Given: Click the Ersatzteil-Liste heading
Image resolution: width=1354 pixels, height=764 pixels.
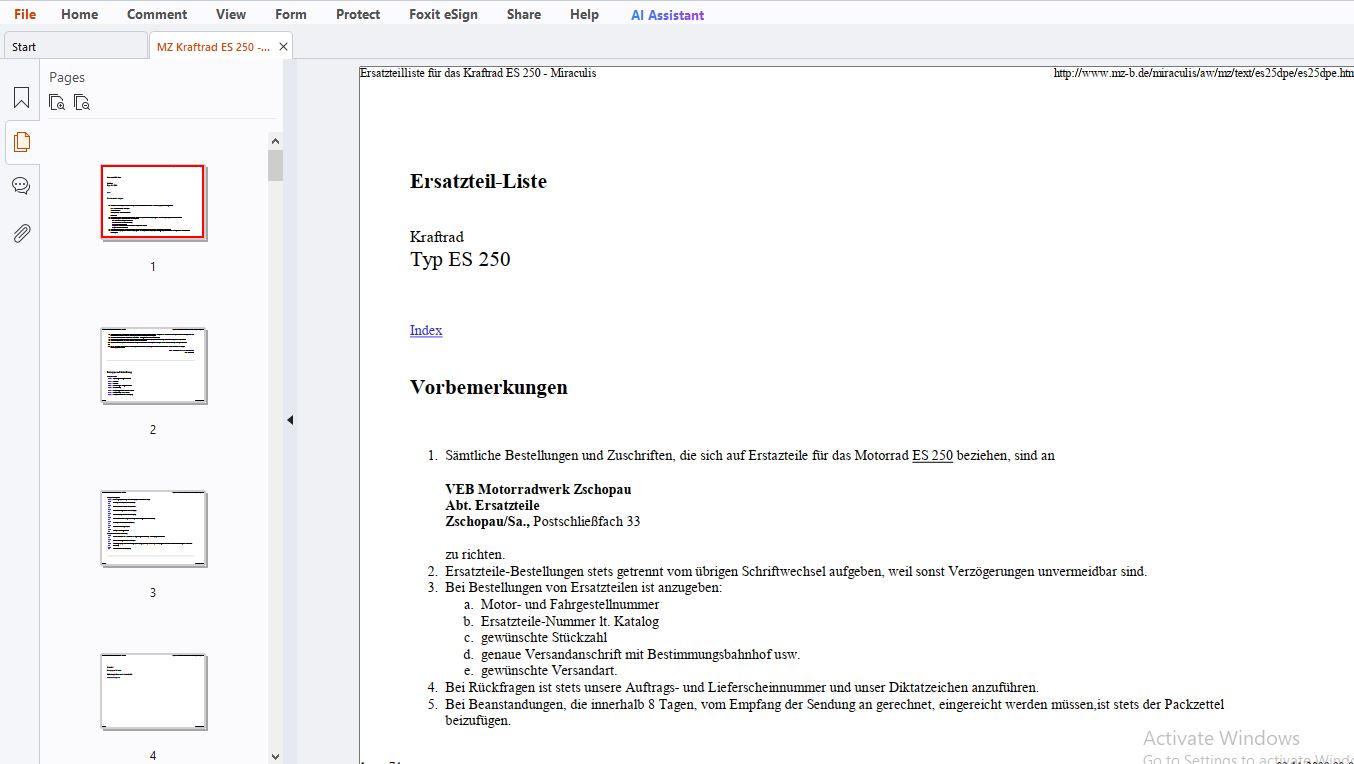Looking at the screenshot, I should pos(478,181).
